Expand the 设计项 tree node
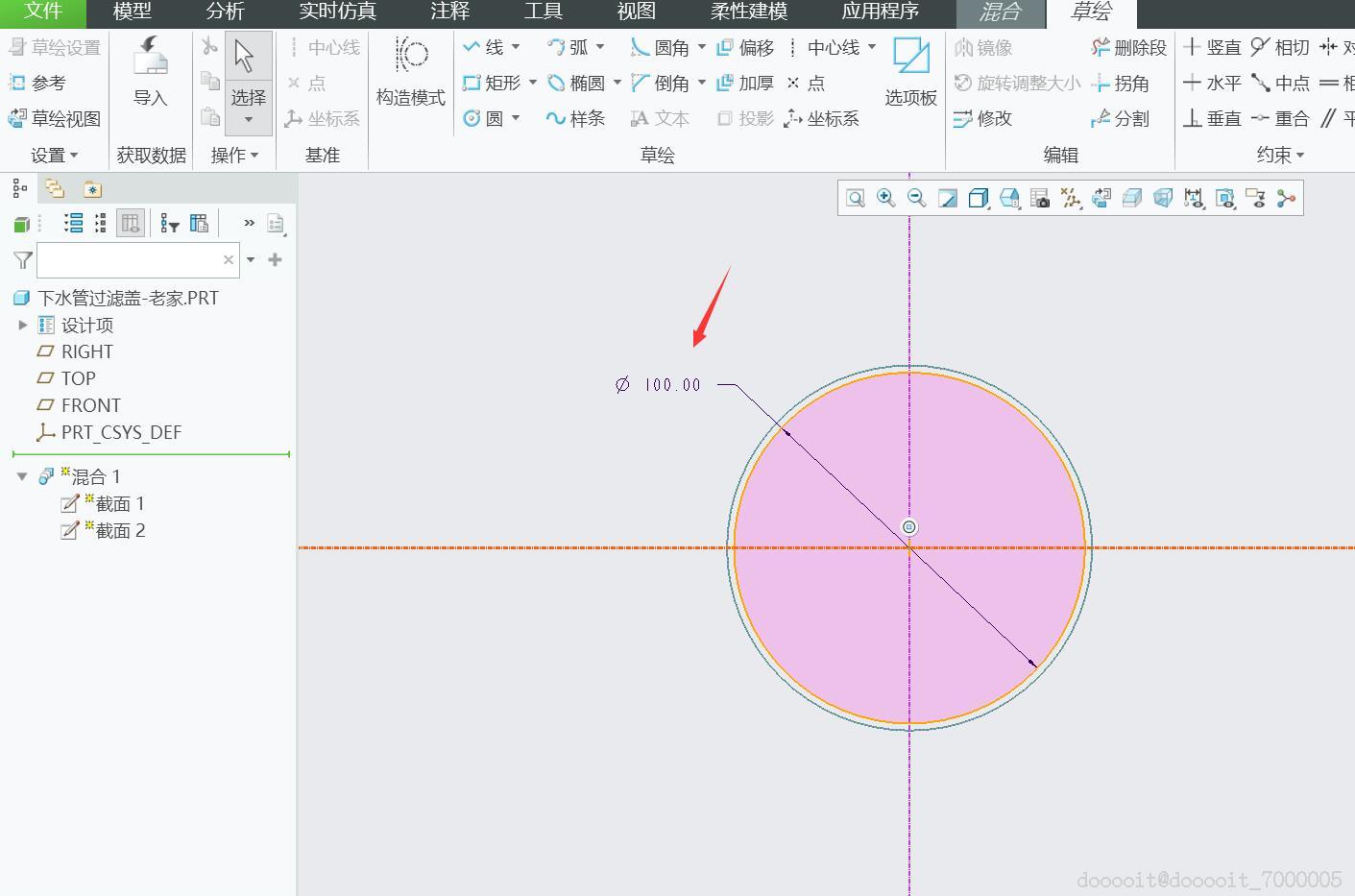 click(x=23, y=326)
